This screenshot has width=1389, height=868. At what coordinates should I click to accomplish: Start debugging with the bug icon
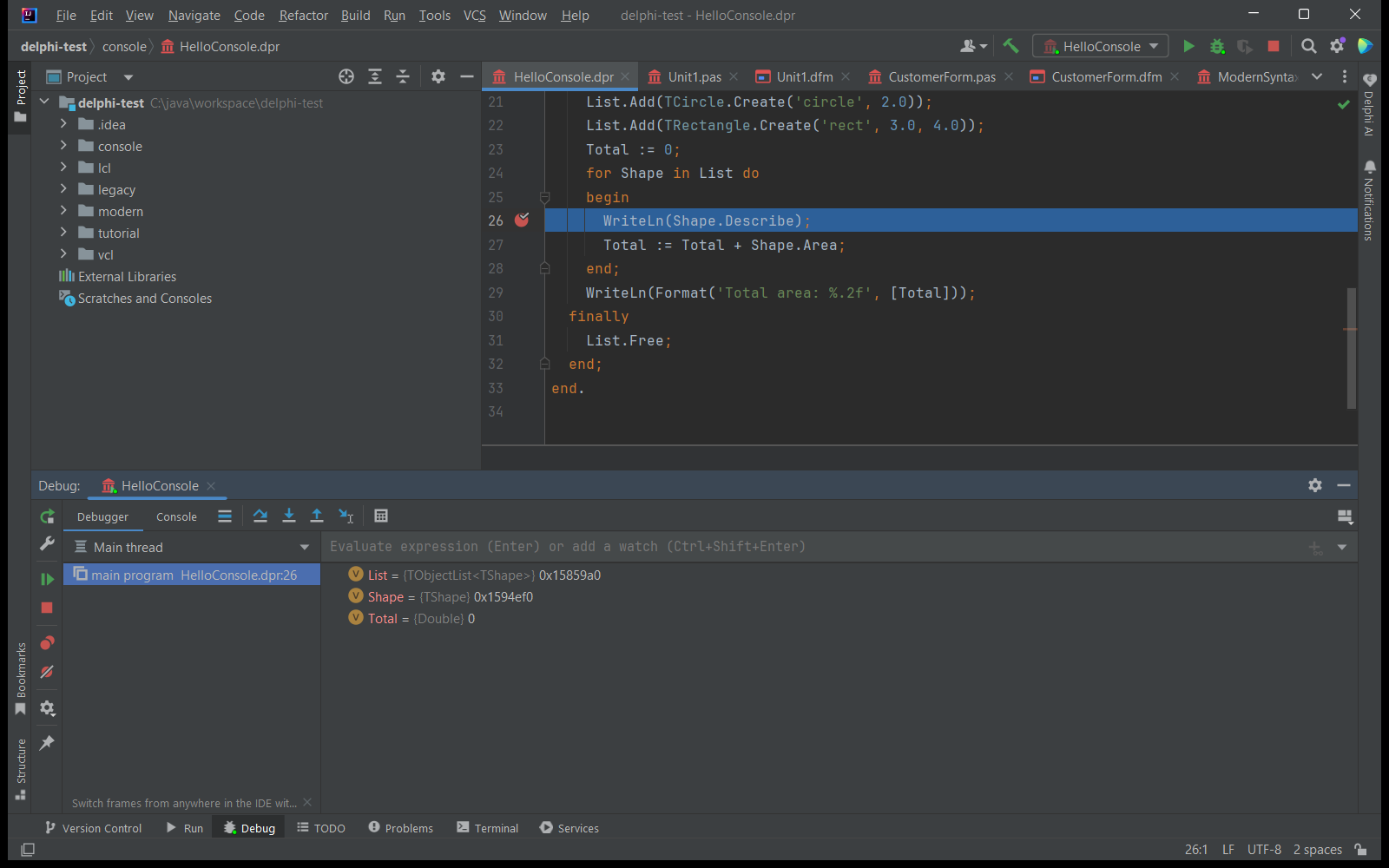point(1217,46)
